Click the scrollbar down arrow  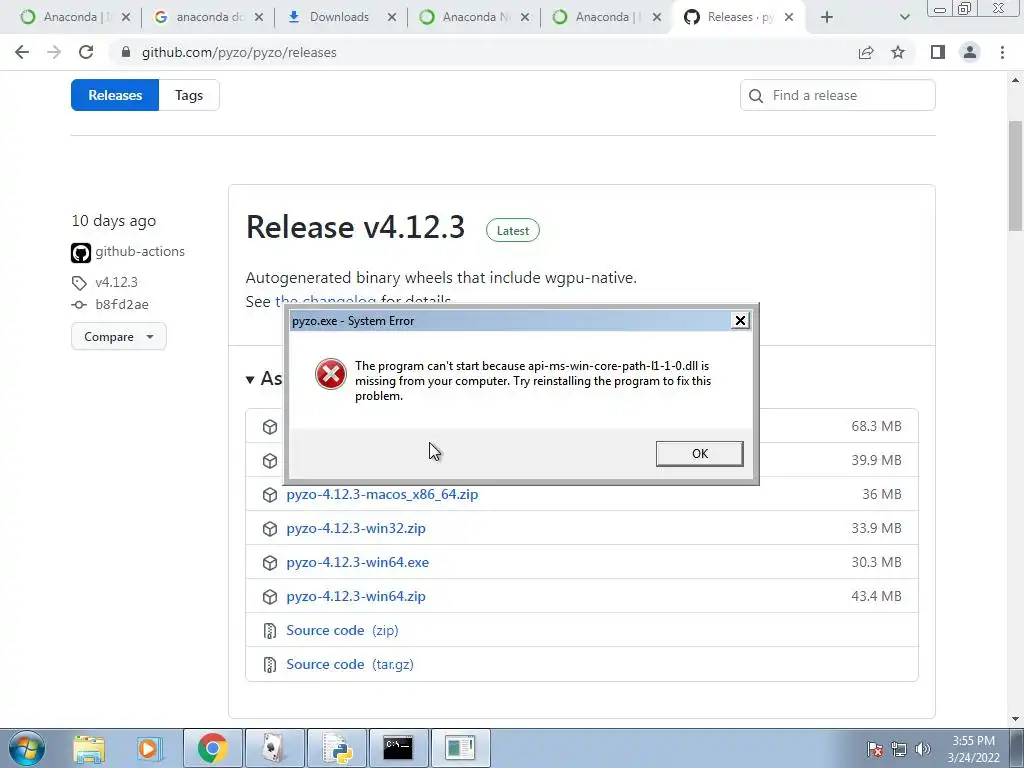pos(1016,719)
